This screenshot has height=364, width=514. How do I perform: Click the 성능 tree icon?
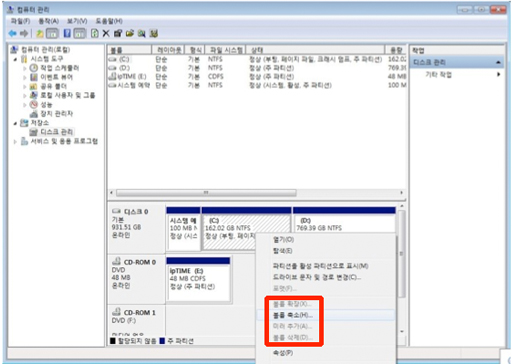(x=34, y=105)
